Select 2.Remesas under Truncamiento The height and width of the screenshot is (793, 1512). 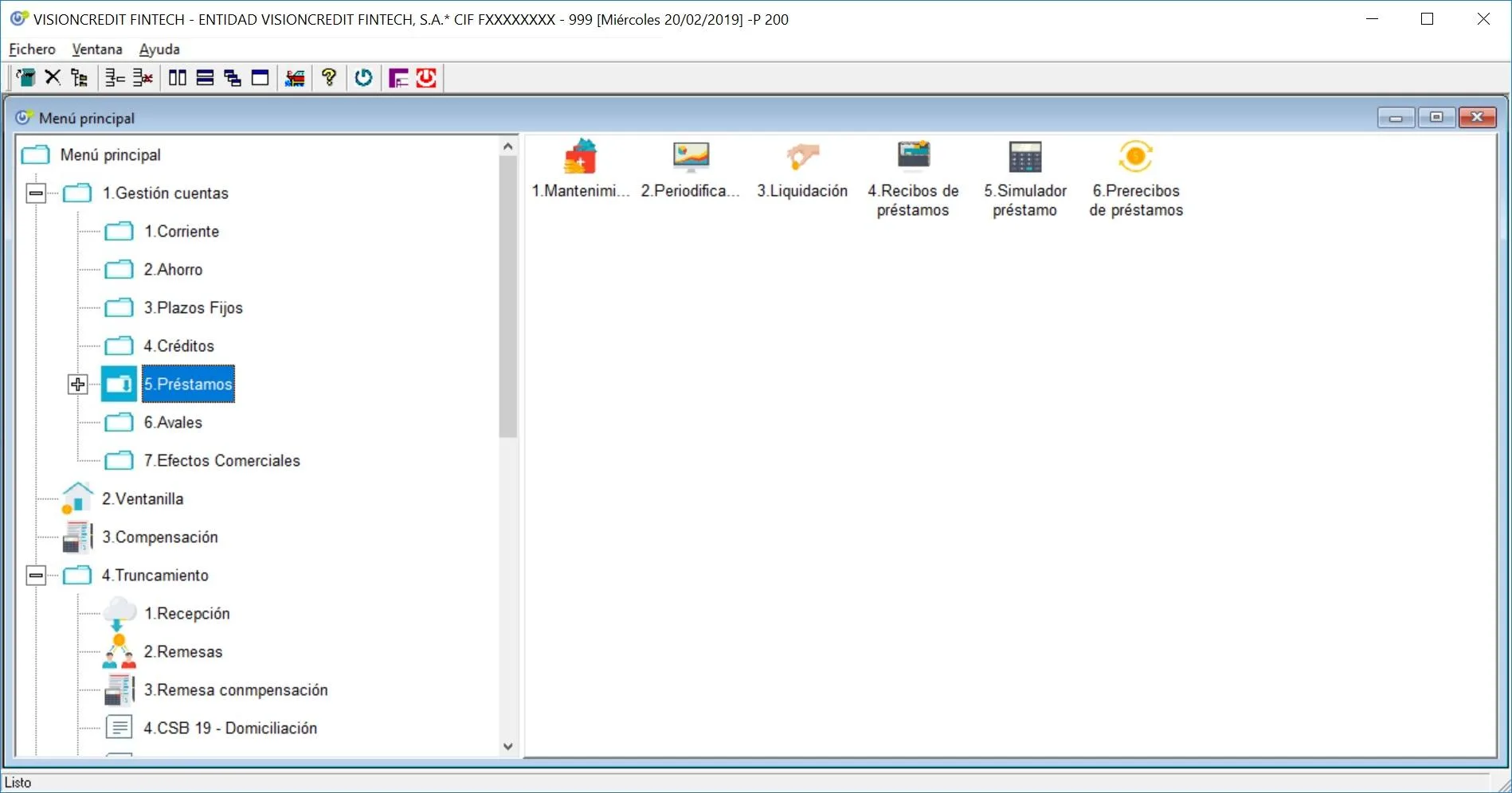tap(182, 651)
